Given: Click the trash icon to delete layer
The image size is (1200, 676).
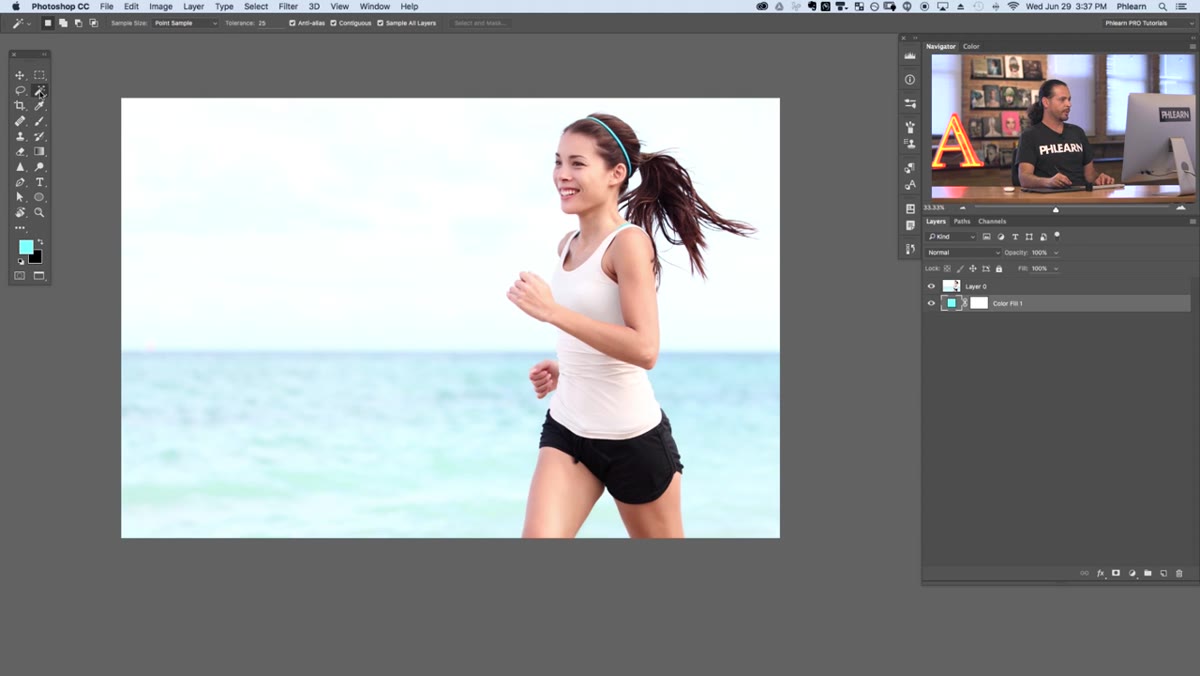Looking at the screenshot, I should point(1179,573).
